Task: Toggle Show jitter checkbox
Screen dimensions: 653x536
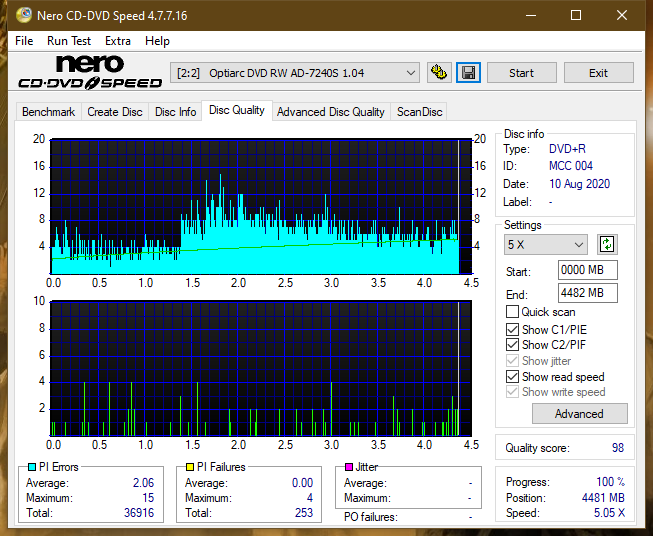Action: point(512,361)
